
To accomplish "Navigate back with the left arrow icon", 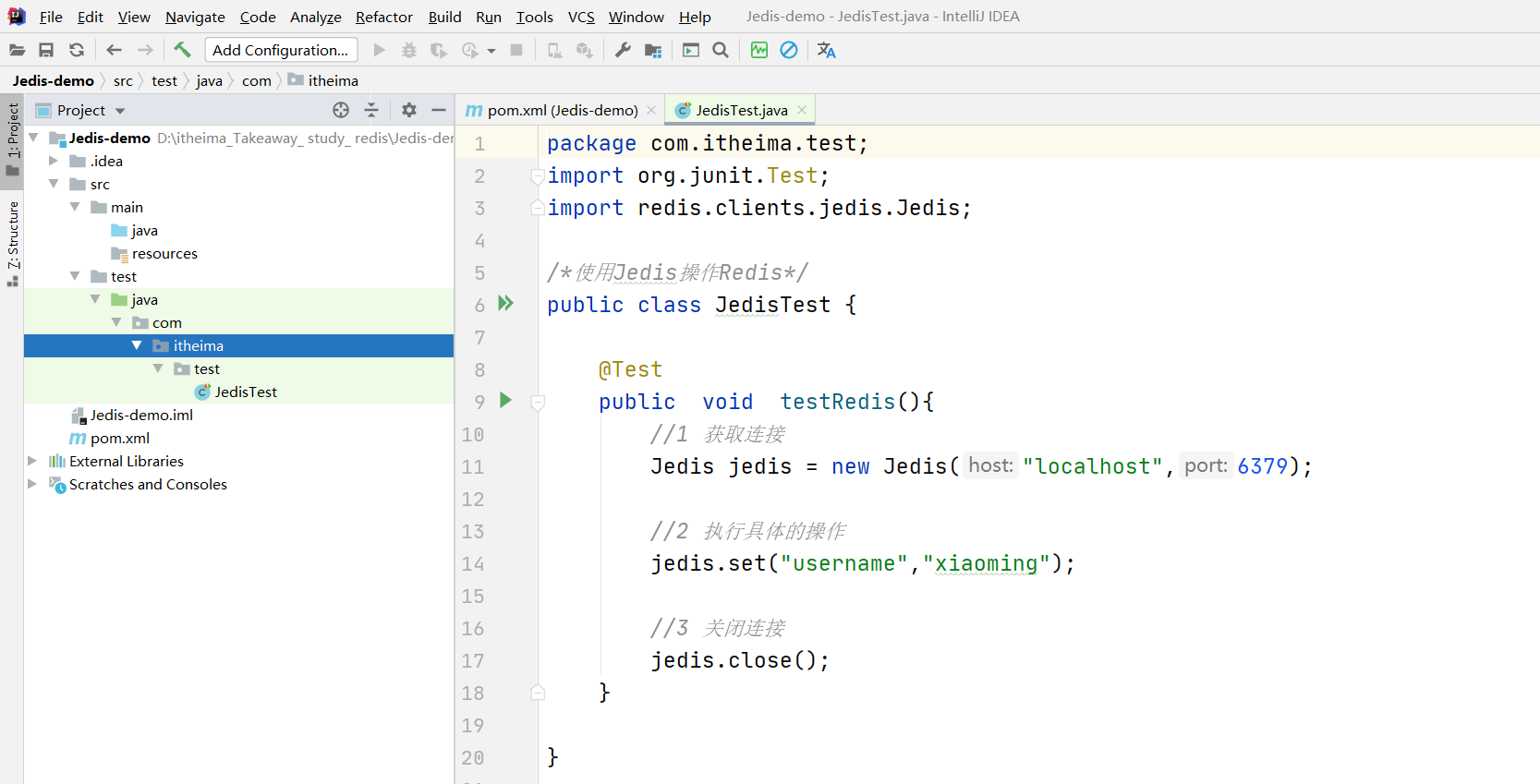I will tap(114, 50).
